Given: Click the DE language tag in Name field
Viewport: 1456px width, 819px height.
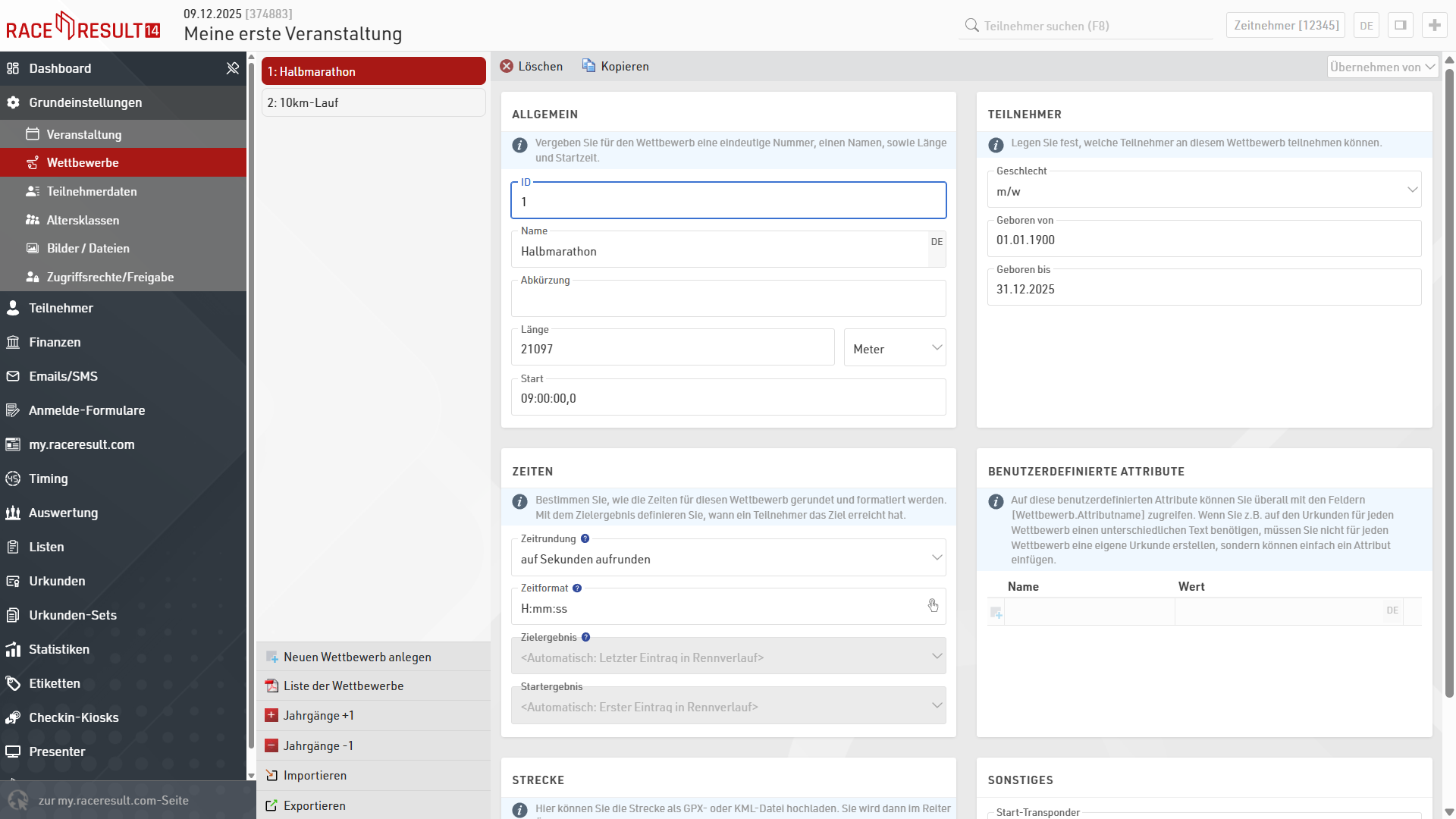Looking at the screenshot, I should click(937, 242).
